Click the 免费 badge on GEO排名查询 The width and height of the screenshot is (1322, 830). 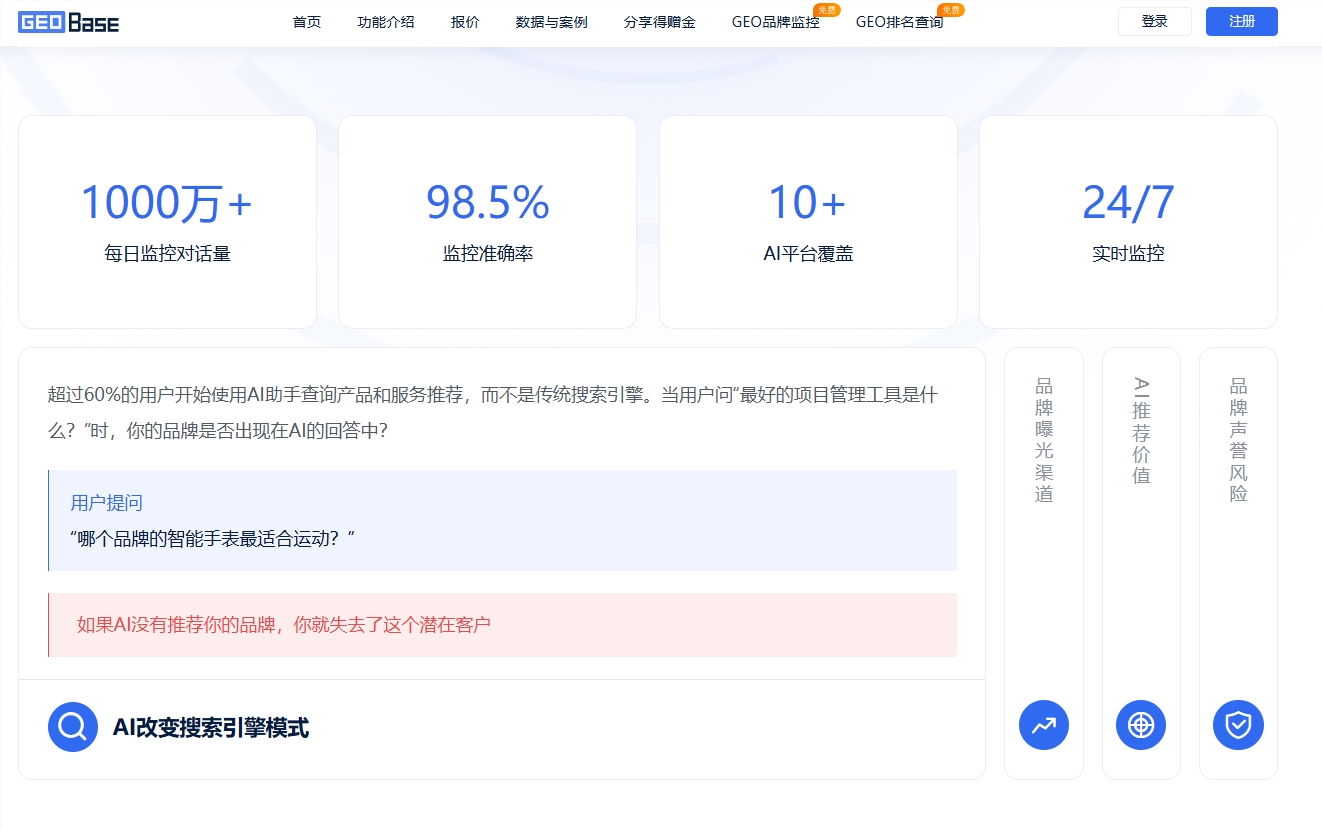click(948, 8)
